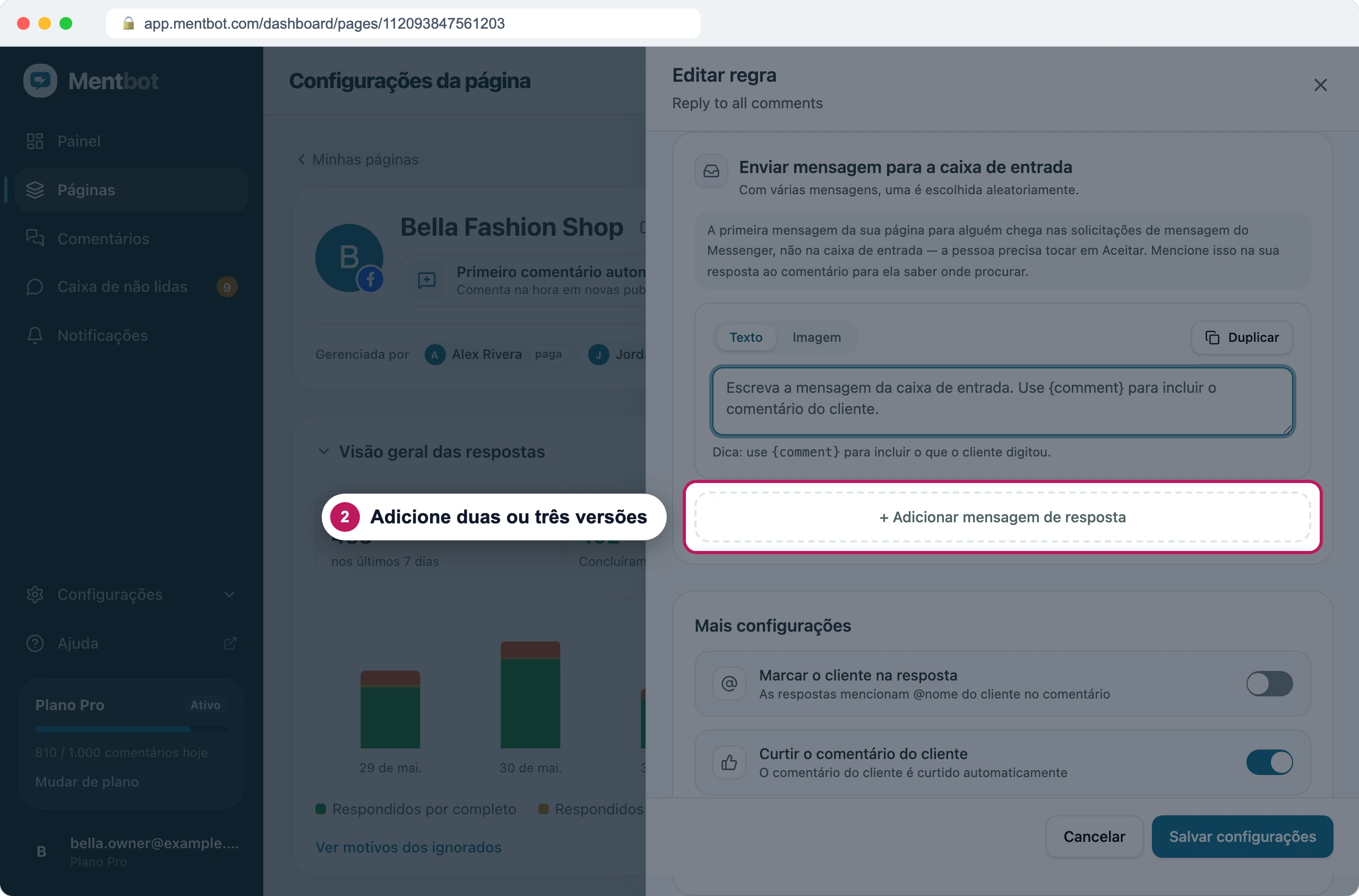Click the inbox icon beside Enviar mensagem
Screen dimensions: 1359x896
click(711, 171)
